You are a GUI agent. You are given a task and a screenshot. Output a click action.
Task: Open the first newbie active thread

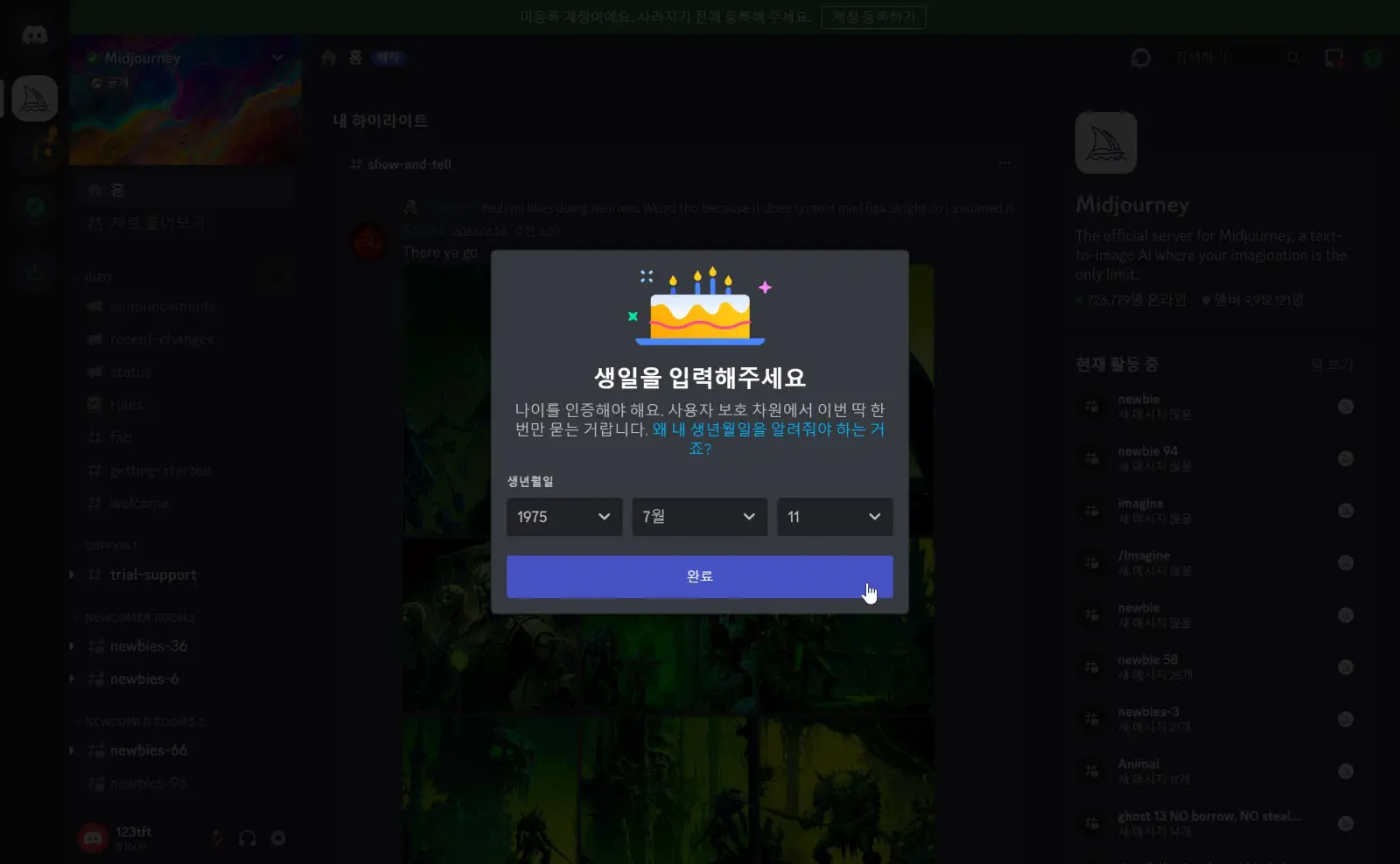tap(1216, 407)
